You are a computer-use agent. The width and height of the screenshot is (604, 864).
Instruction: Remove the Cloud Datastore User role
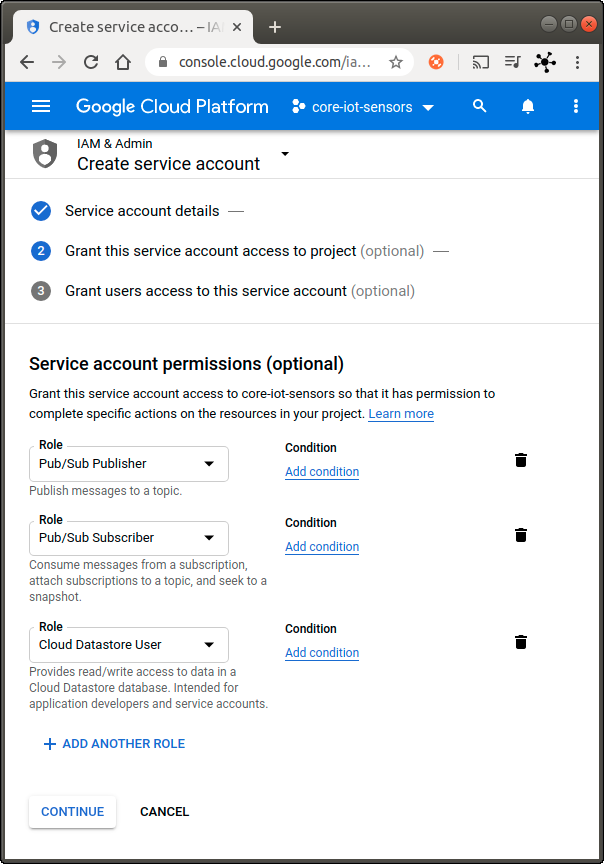pyautogui.click(x=520, y=642)
